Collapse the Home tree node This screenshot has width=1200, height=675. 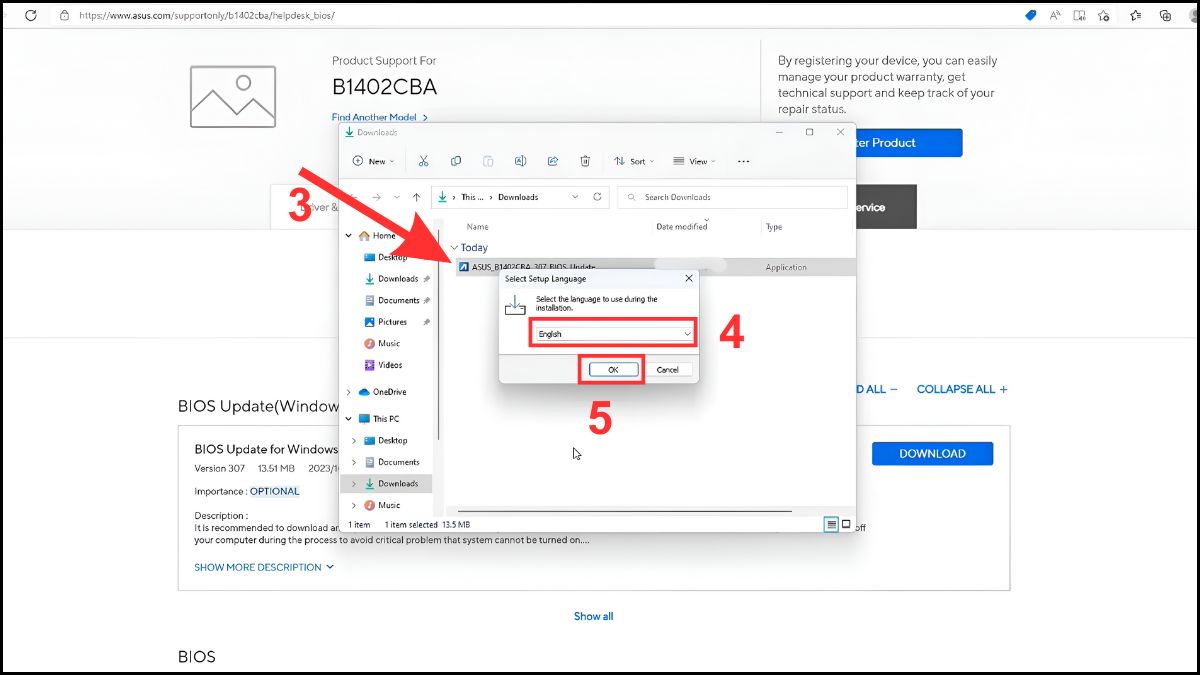click(x=348, y=236)
